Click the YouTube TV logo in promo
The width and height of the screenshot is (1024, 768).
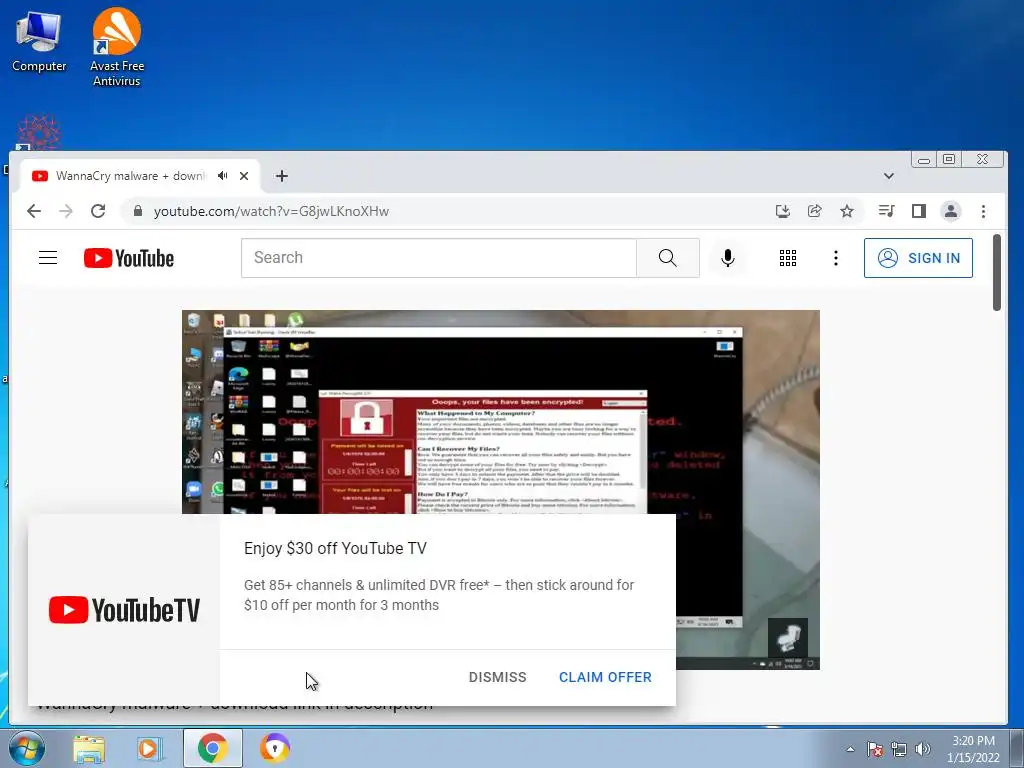(124, 609)
